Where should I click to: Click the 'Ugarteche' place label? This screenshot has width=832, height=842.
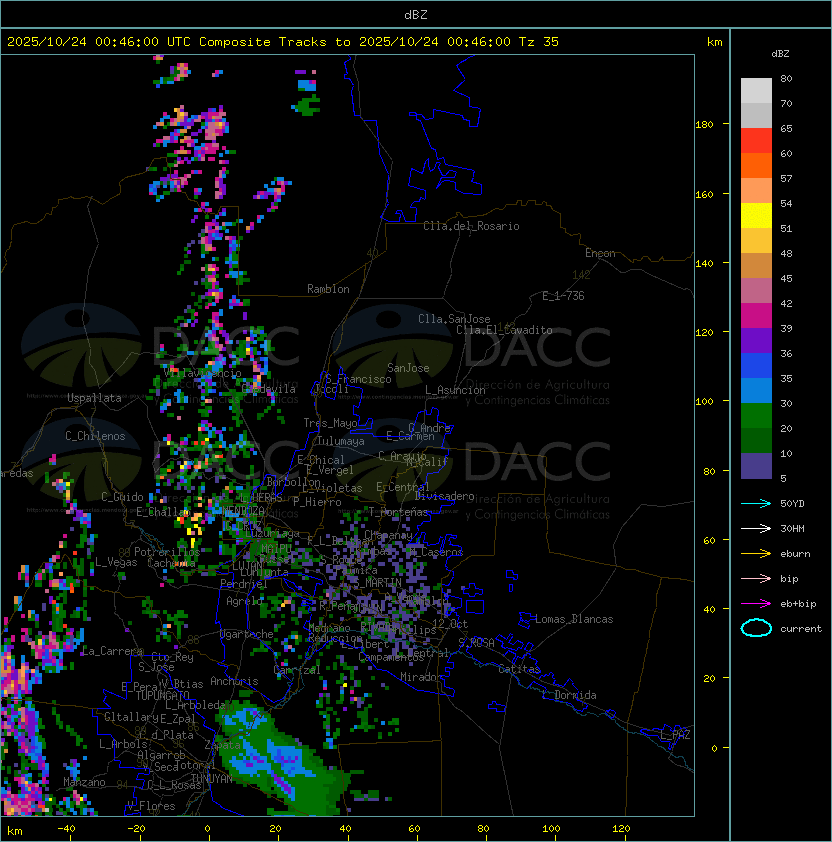tap(246, 634)
